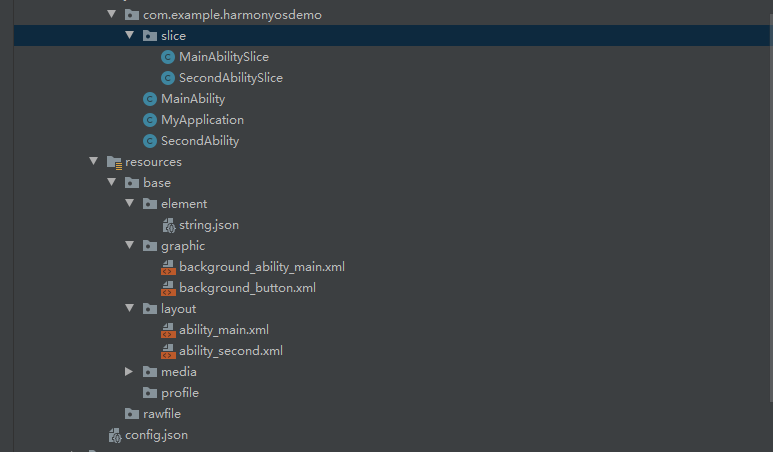This screenshot has width=773, height=452.
Task: Open the string.json file
Action: pyautogui.click(x=209, y=225)
